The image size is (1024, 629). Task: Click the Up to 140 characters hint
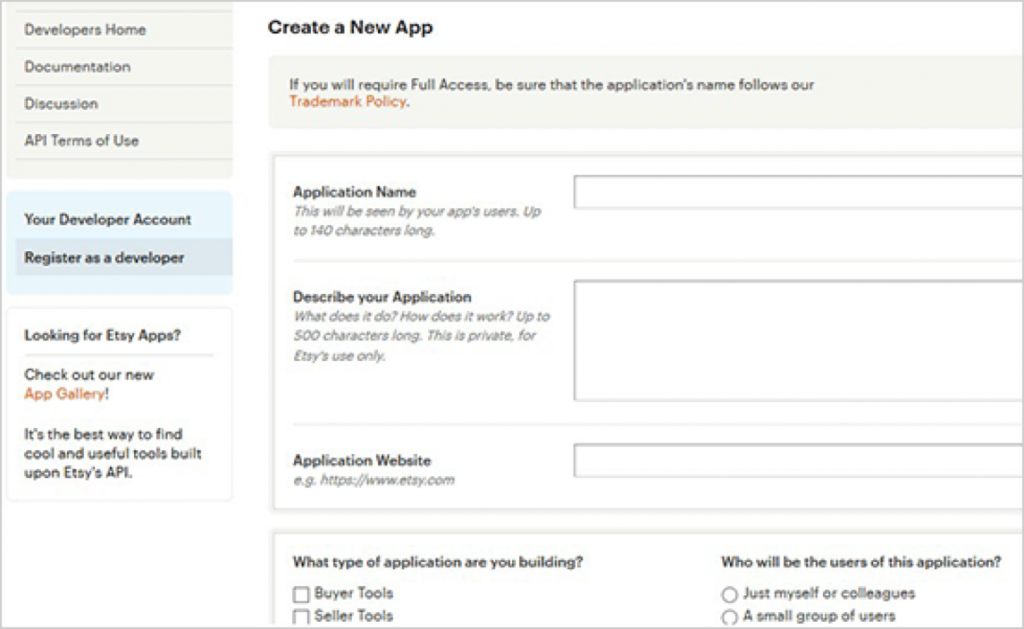coord(417,221)
